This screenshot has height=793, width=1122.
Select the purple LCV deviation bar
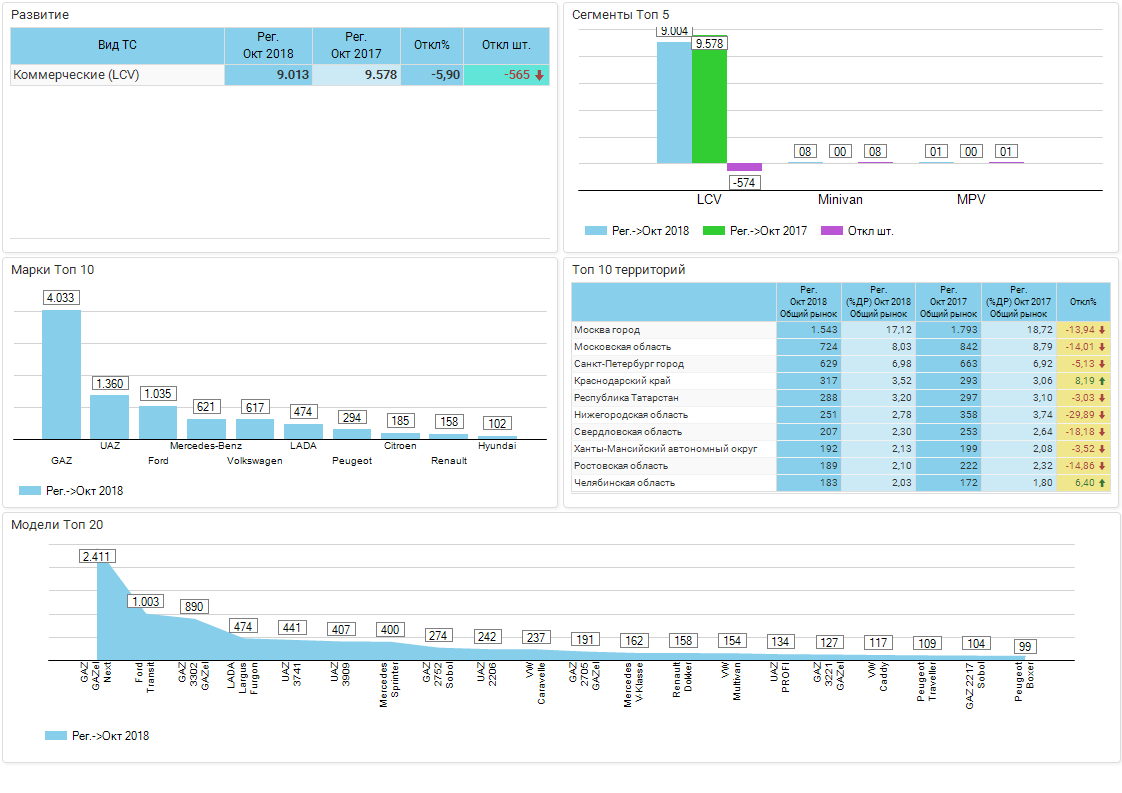744,167
